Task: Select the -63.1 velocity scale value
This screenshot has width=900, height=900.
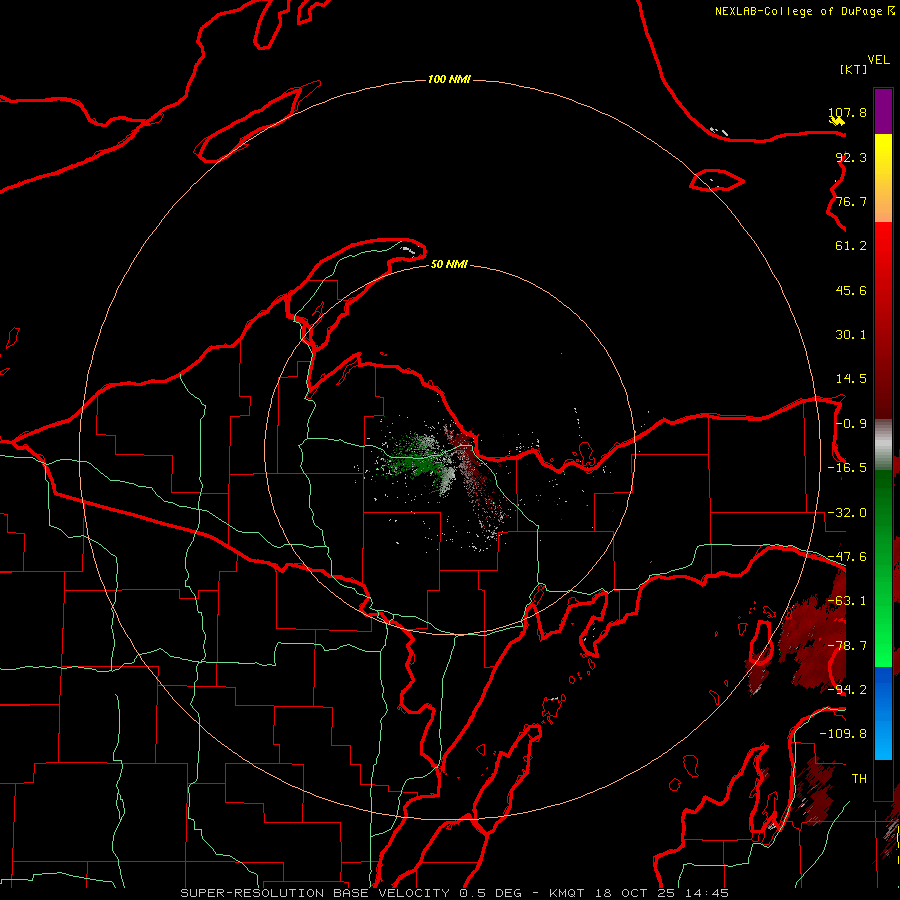Action: [x=847, y=601]
